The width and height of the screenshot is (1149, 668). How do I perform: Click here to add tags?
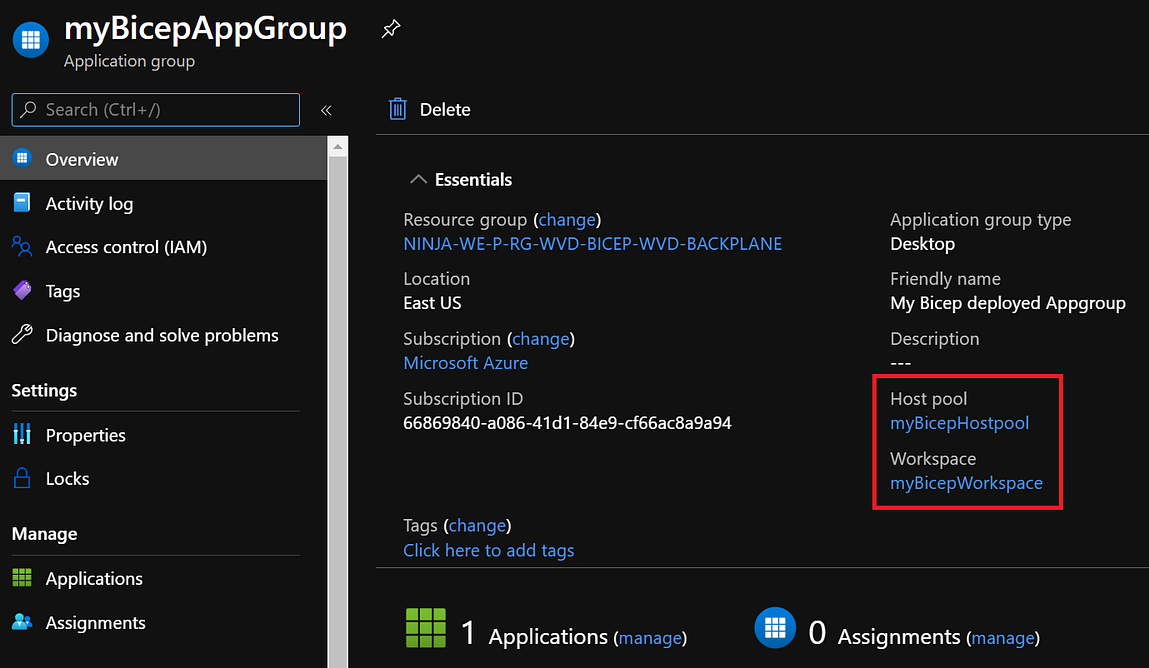(x=489, y=550)
